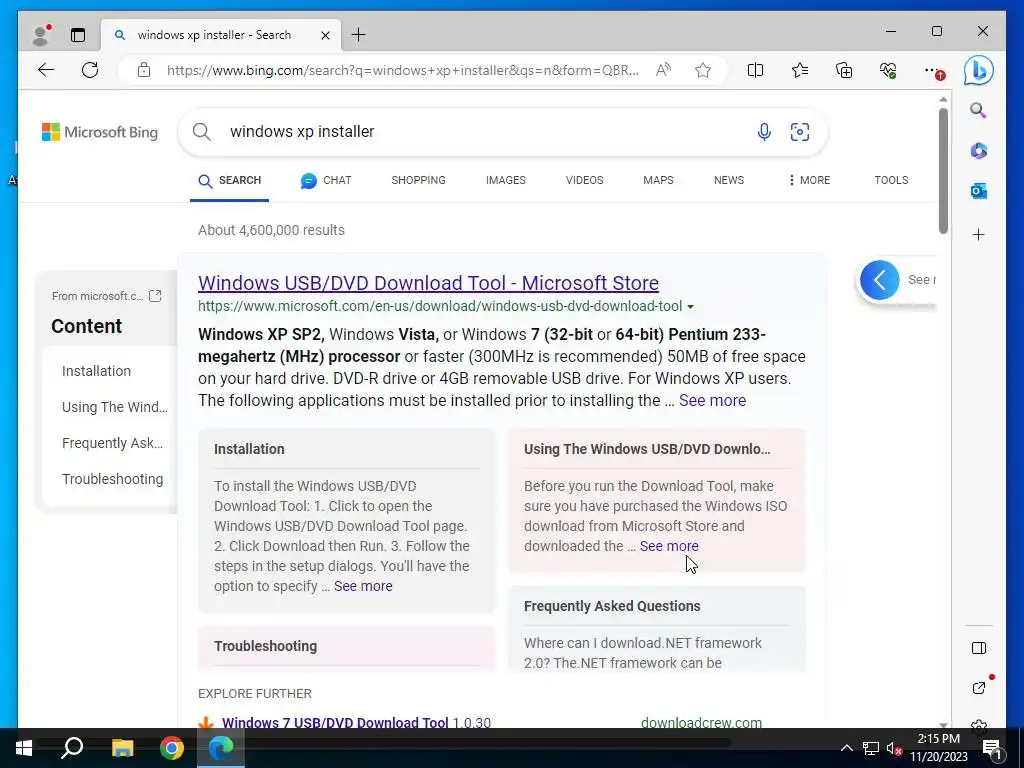This screenshot has width=1024, height=768.
Task: Click the Microsoft Bing logo
Action: [x=100, y=132]
